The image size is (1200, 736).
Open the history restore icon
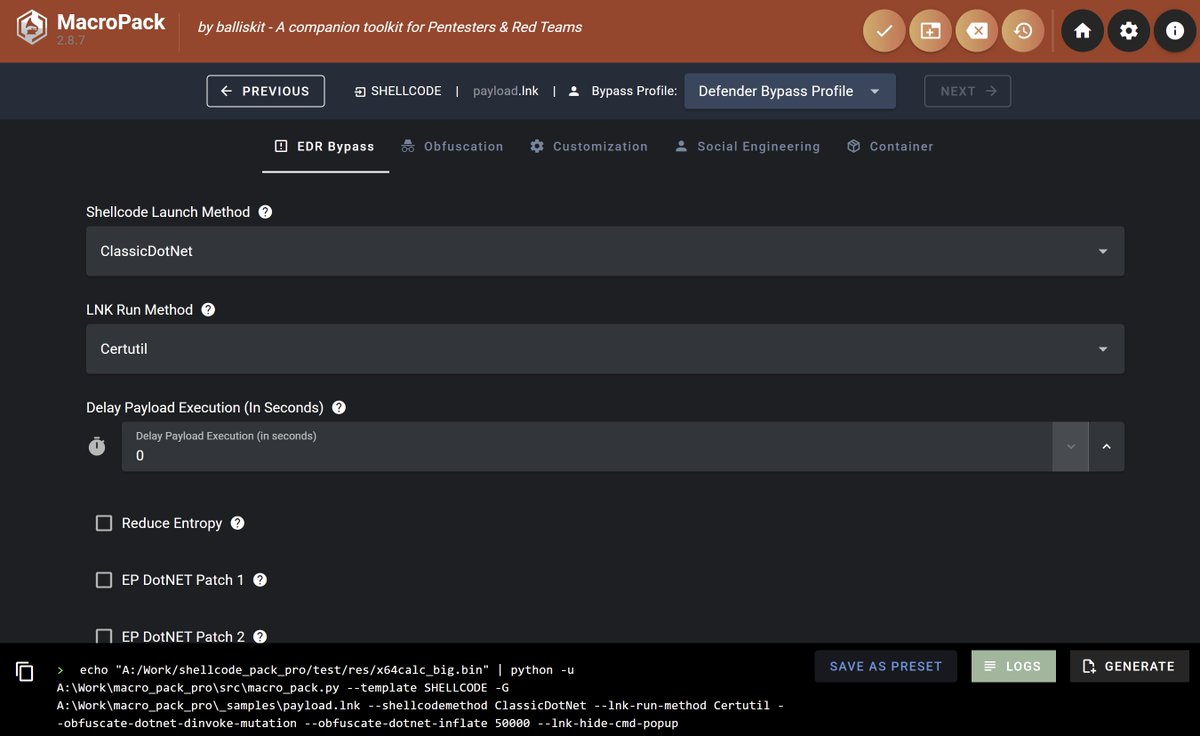[1023, 31]
